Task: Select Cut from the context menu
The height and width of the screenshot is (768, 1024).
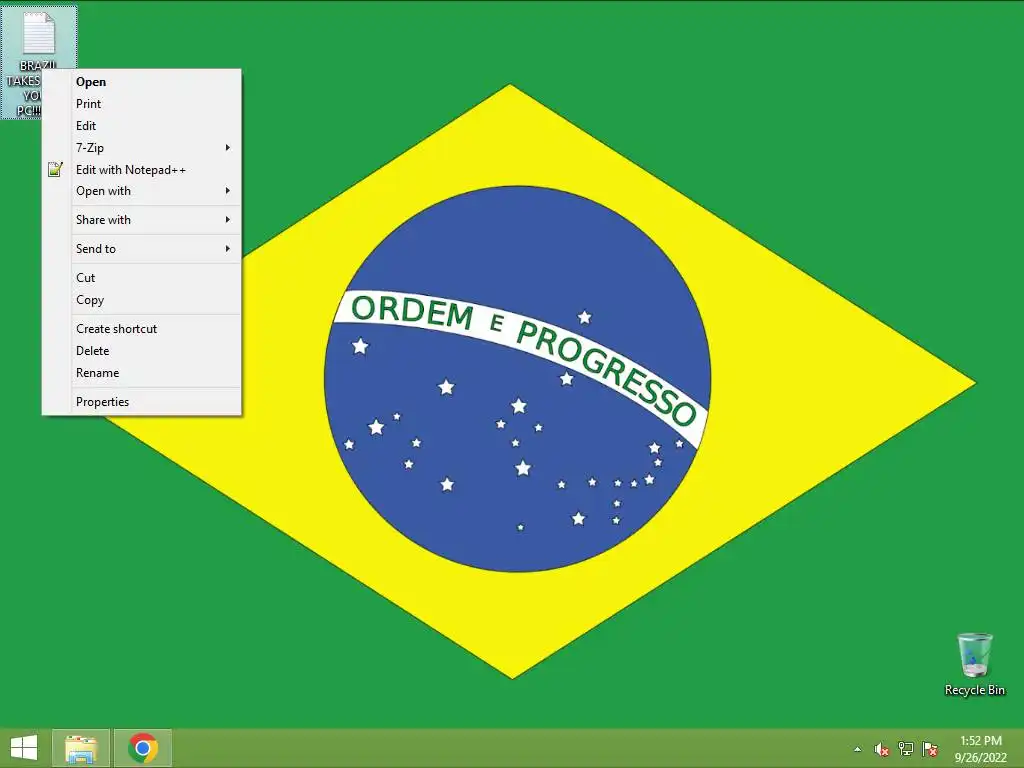Action: pyautogui.click(x=142, y=278)
